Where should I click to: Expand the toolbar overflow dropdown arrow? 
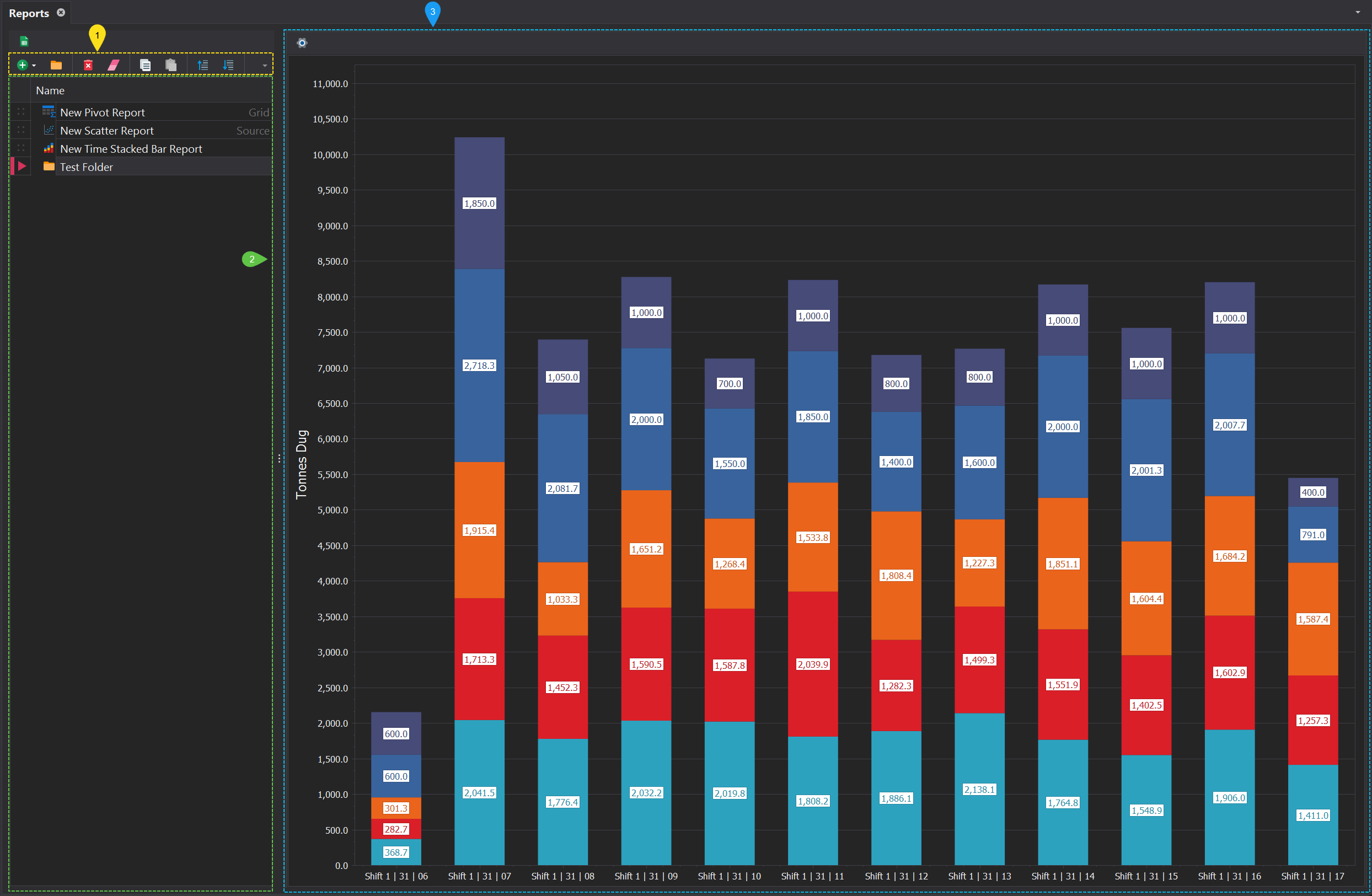(265, 66)
